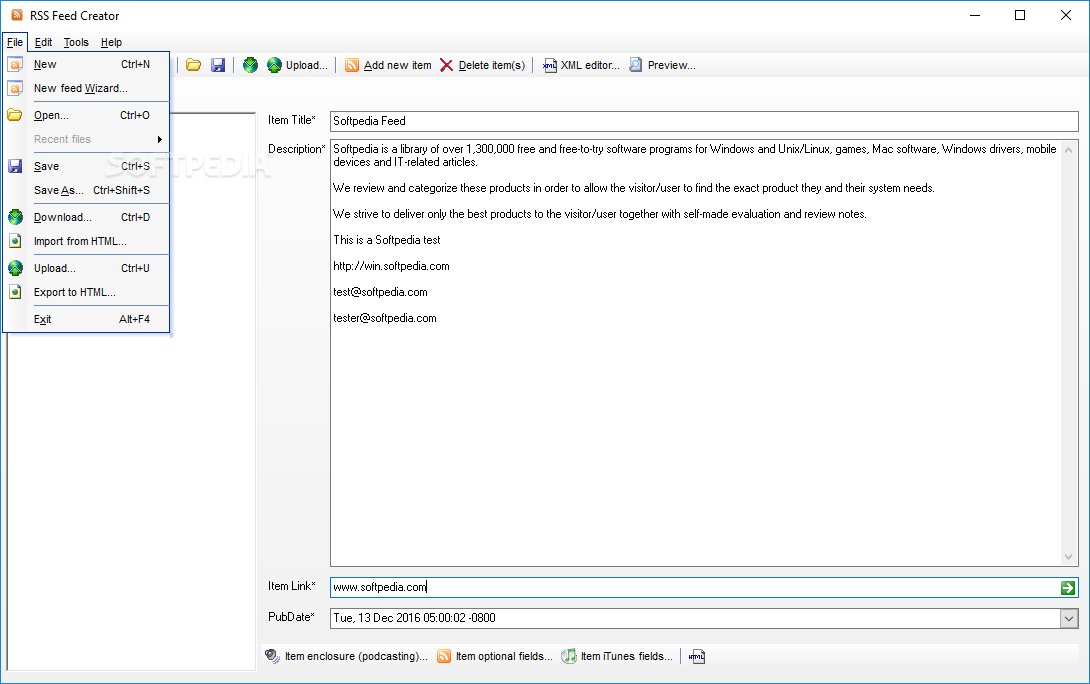Click the Upload globe icon in menu
Screen dimensions: 1090x684
15,268
